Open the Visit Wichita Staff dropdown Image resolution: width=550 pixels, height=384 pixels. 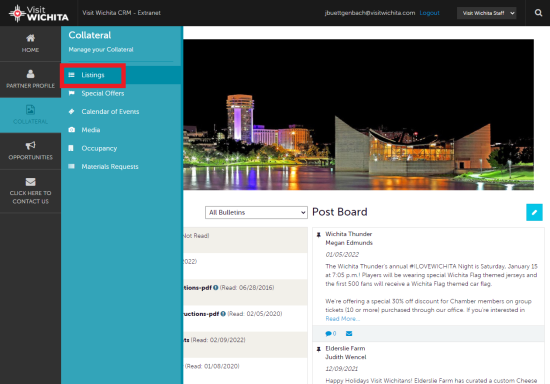487,13
